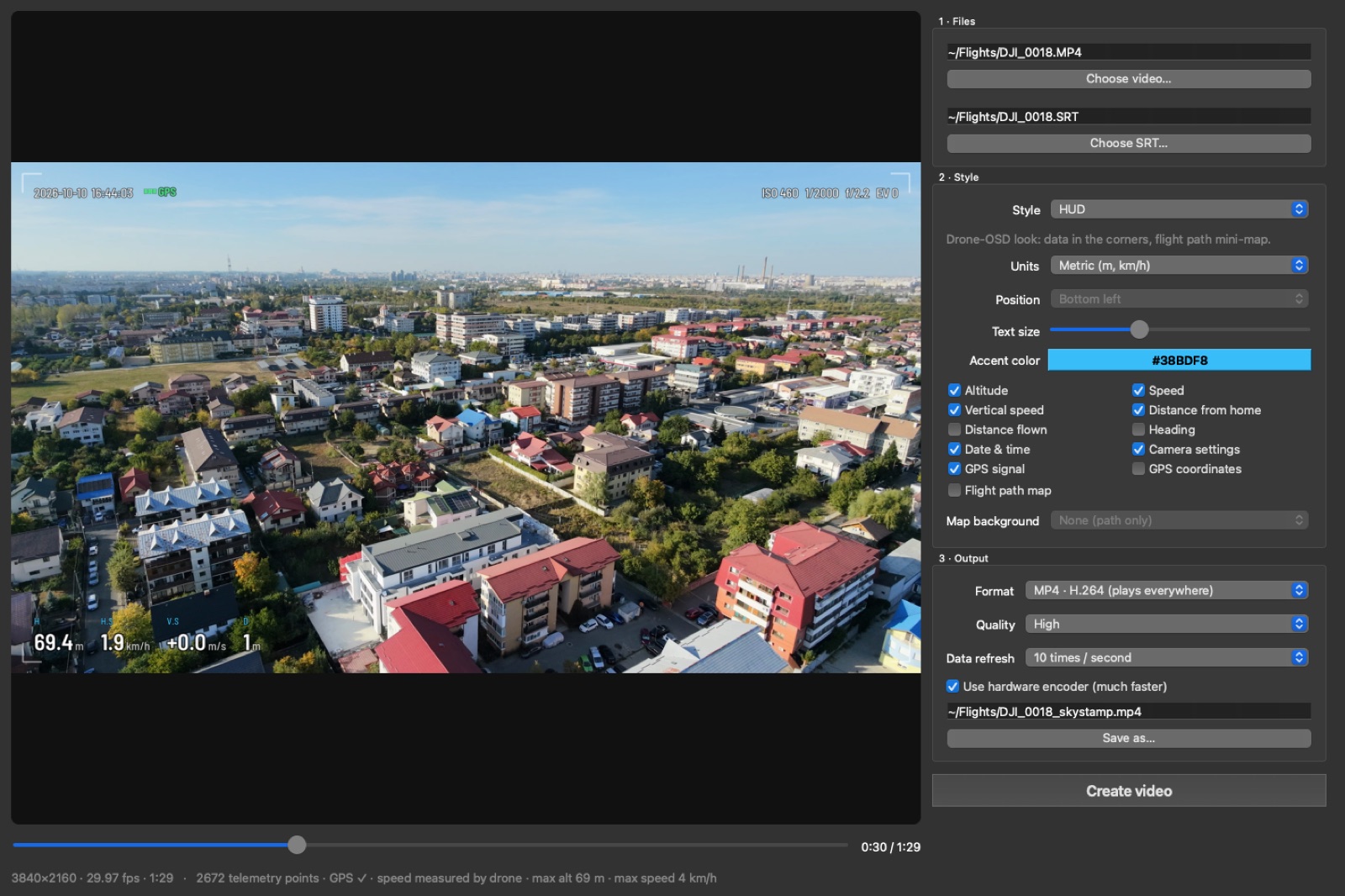Disable the GPS signal checkbox
Image resolution: width=1345 pixels, height=896 pixels.
(x=954, y=469)
